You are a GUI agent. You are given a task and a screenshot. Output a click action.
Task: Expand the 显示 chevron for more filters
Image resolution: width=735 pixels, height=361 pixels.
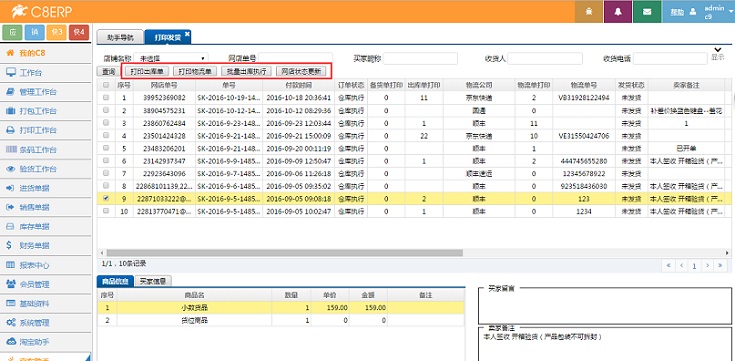(717, 50)
